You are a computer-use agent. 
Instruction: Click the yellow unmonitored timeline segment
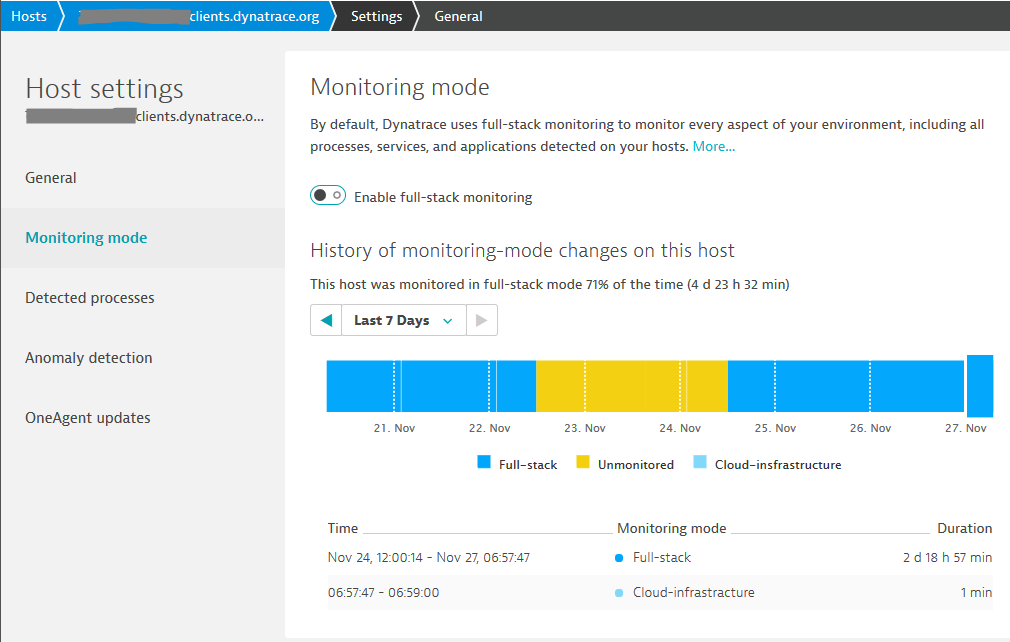point(631,386)
